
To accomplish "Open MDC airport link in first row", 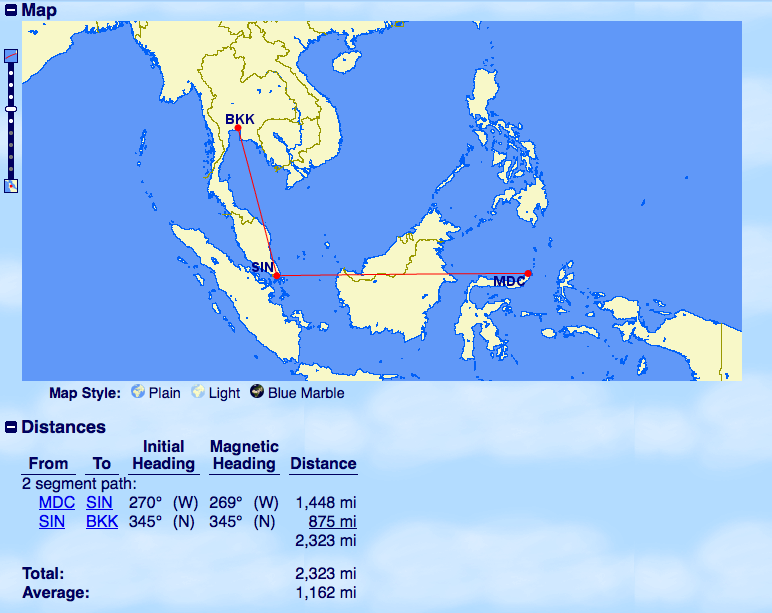I will [x=57, y=502].
